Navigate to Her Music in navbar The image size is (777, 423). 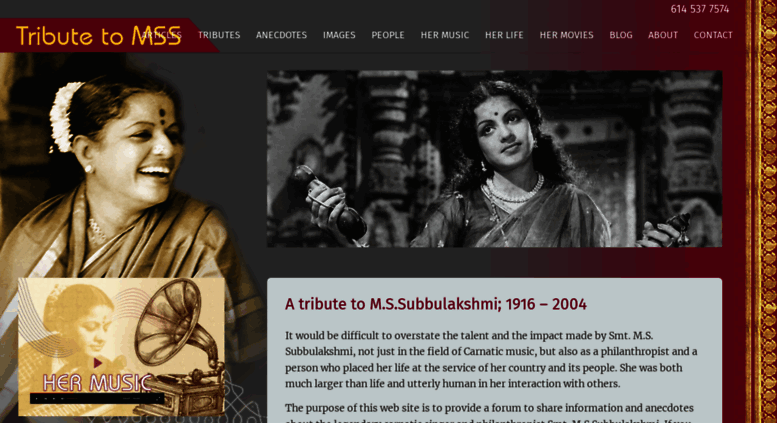click(445, 35)
